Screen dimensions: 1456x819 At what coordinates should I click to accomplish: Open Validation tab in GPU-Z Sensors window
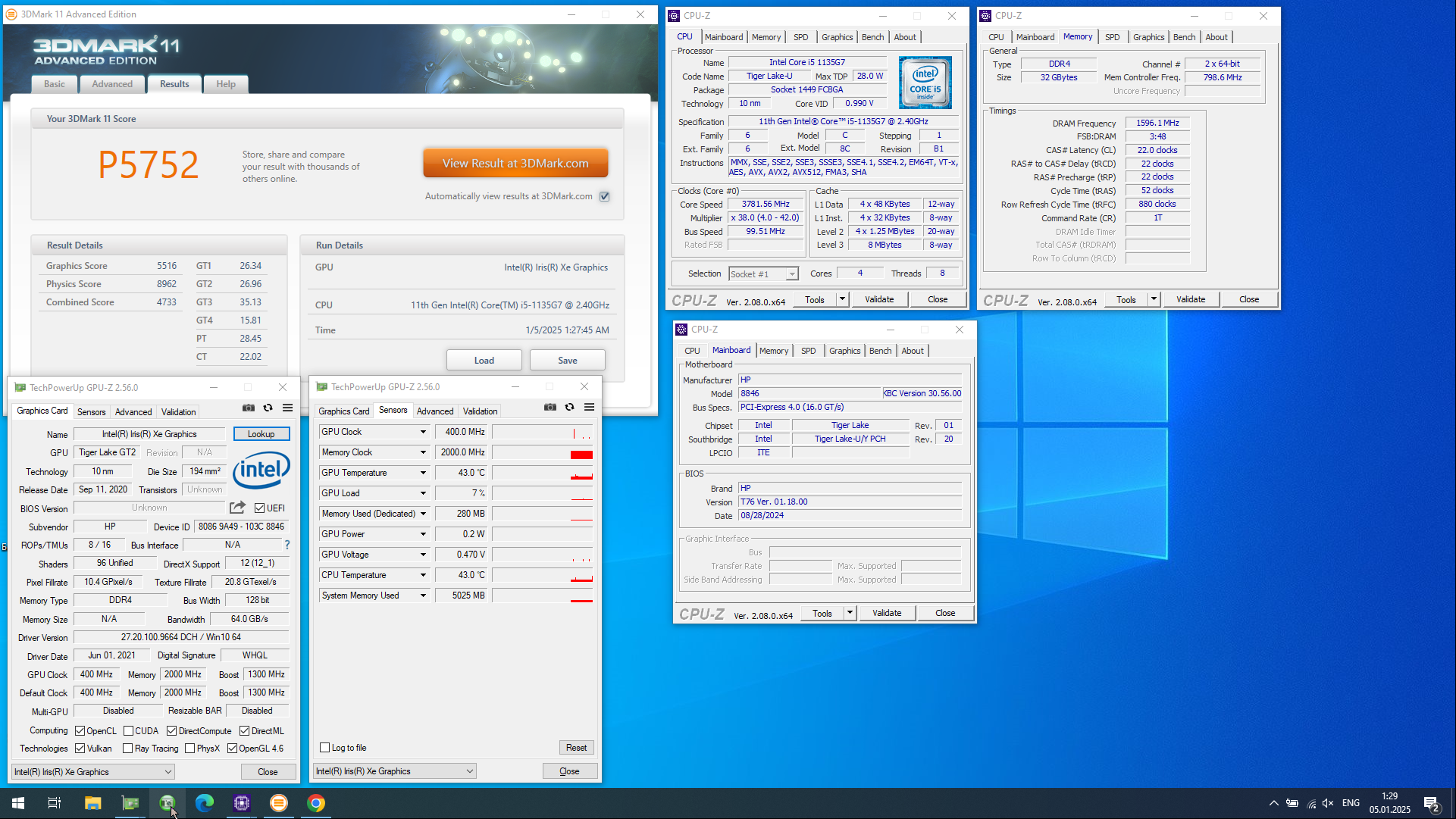[x=480, y=411]
